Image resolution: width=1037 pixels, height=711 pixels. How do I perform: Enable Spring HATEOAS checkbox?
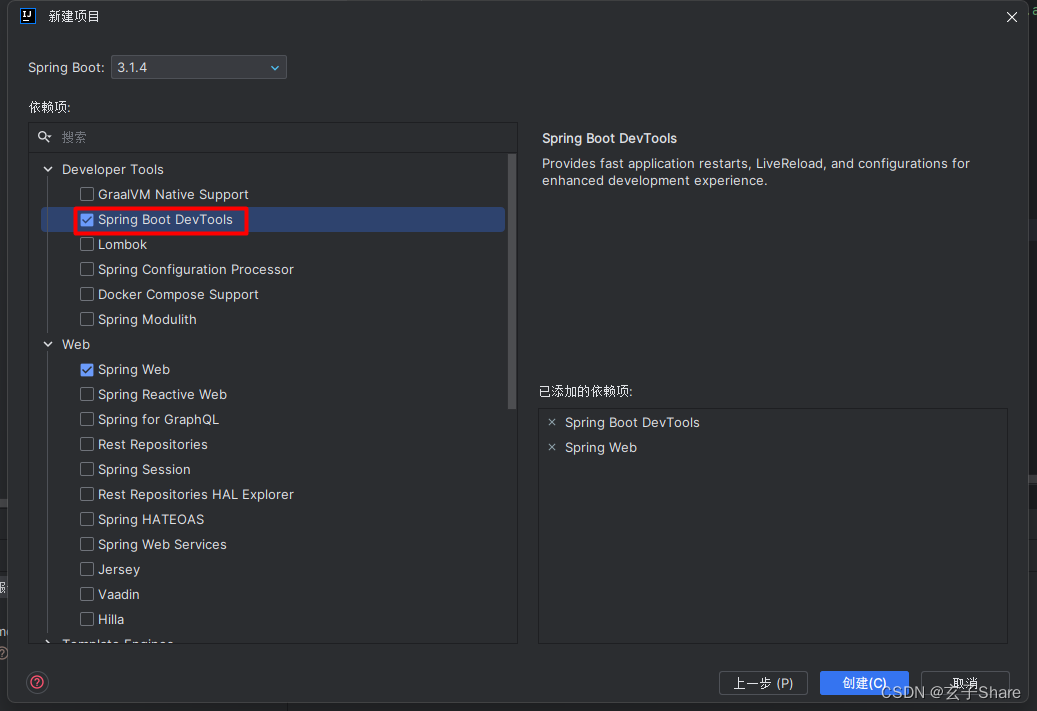click(87, 519)
